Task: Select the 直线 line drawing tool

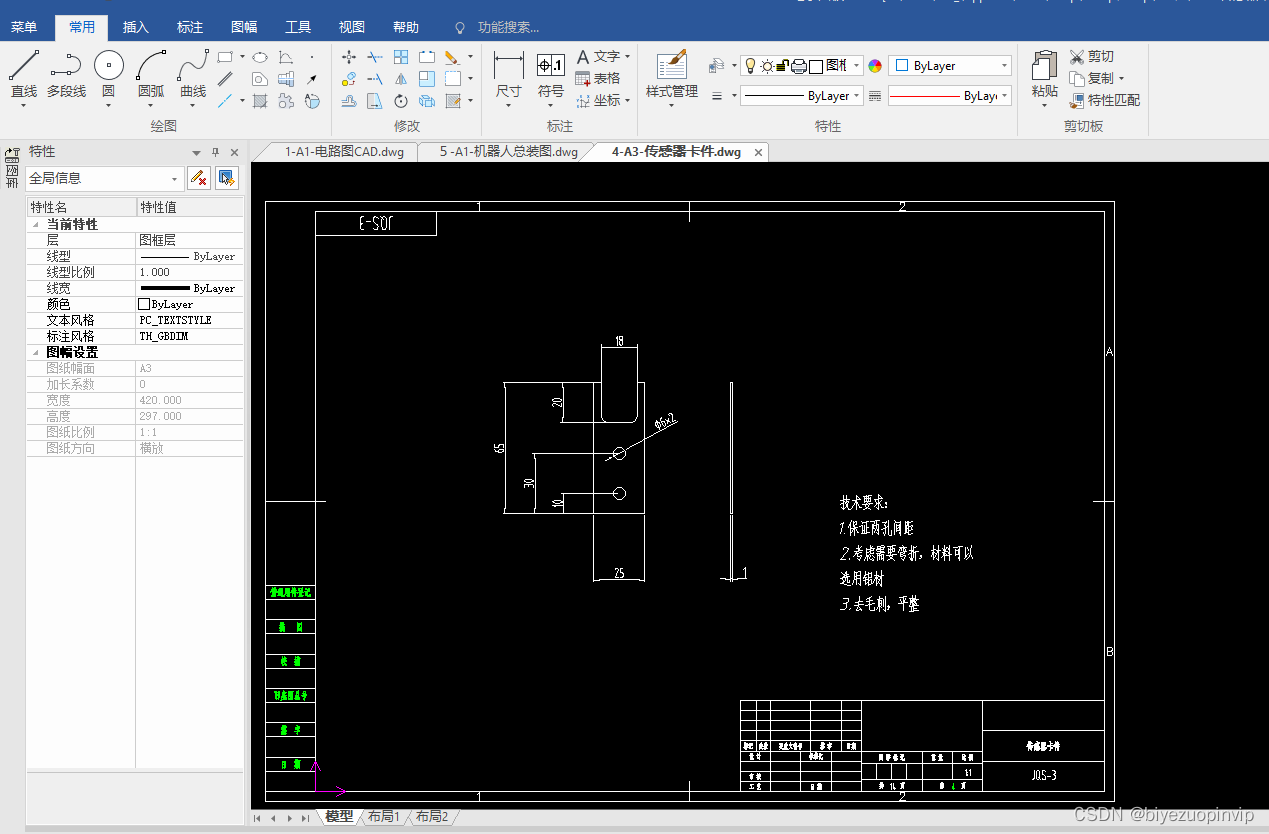Action: (24, 75)
